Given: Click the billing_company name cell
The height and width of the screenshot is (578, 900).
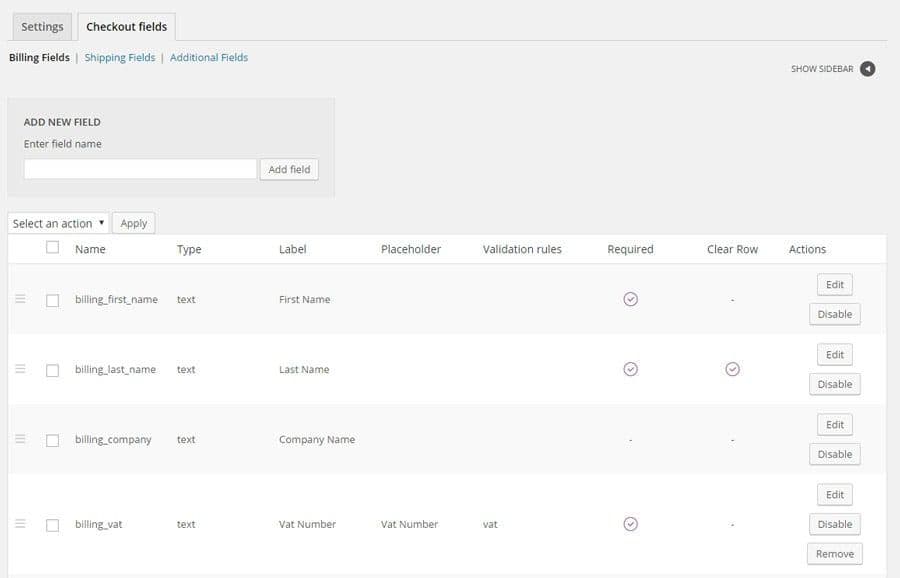Looking at the screenshot, I should (x=113, y=440).
